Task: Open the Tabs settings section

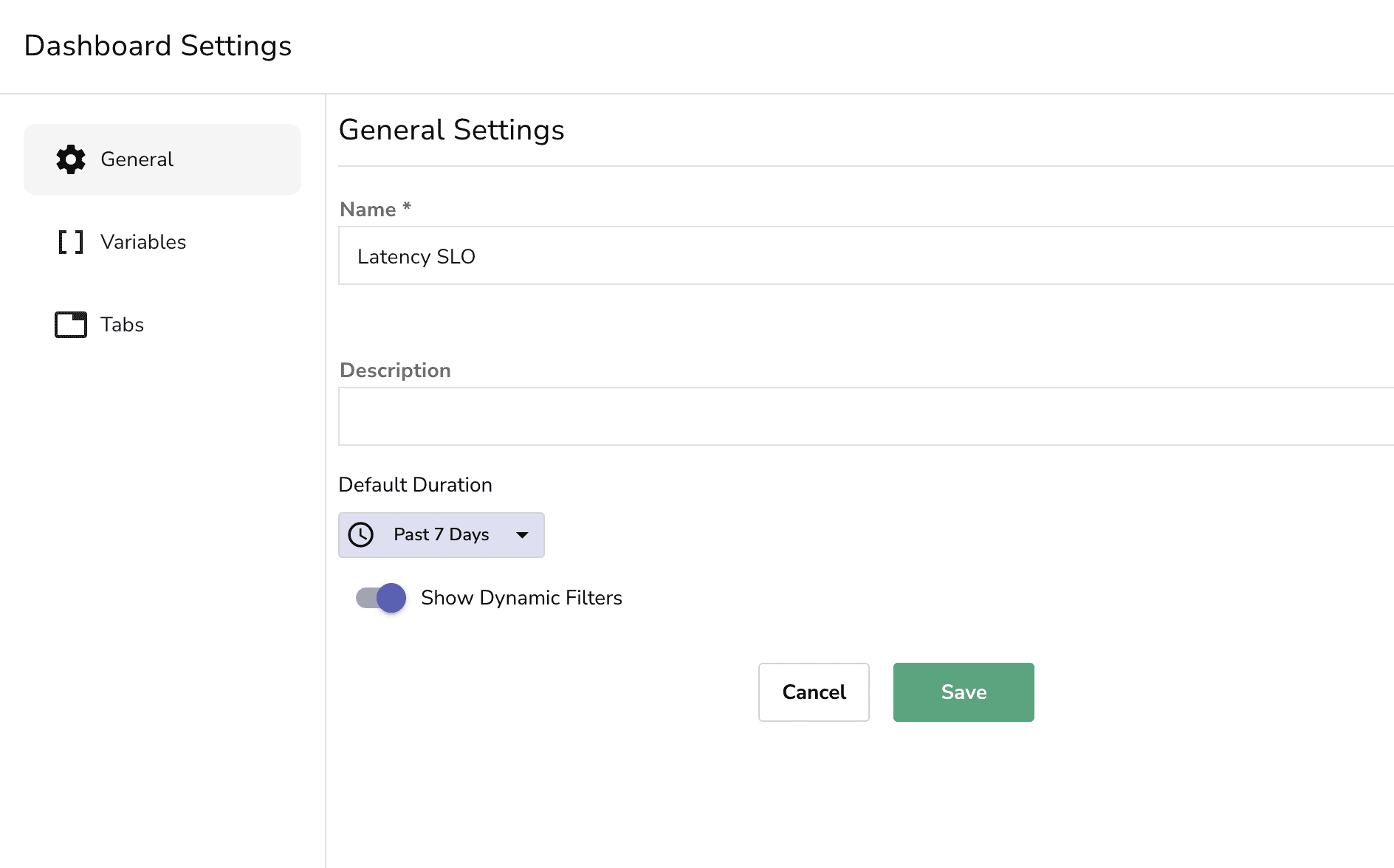Action: tap(121, 325)
